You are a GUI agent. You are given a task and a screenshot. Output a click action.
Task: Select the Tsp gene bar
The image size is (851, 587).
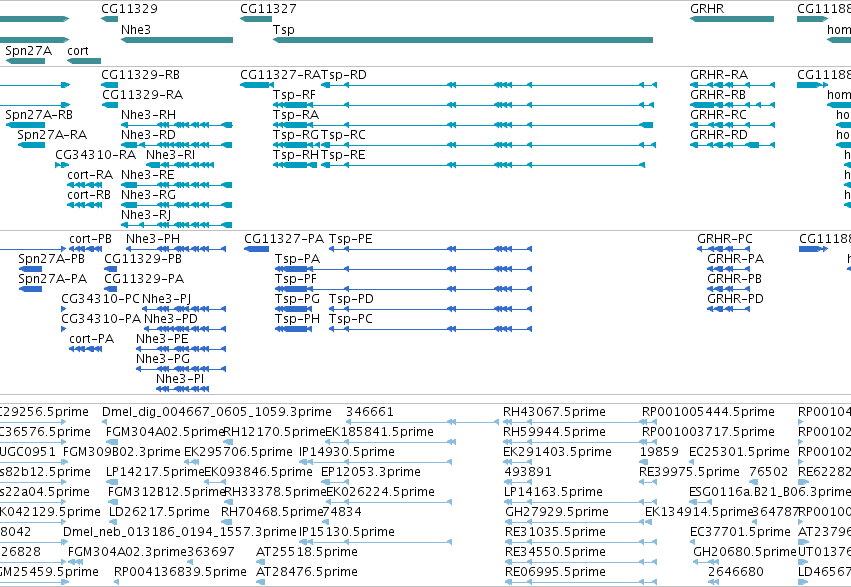(x=463, y=40)
